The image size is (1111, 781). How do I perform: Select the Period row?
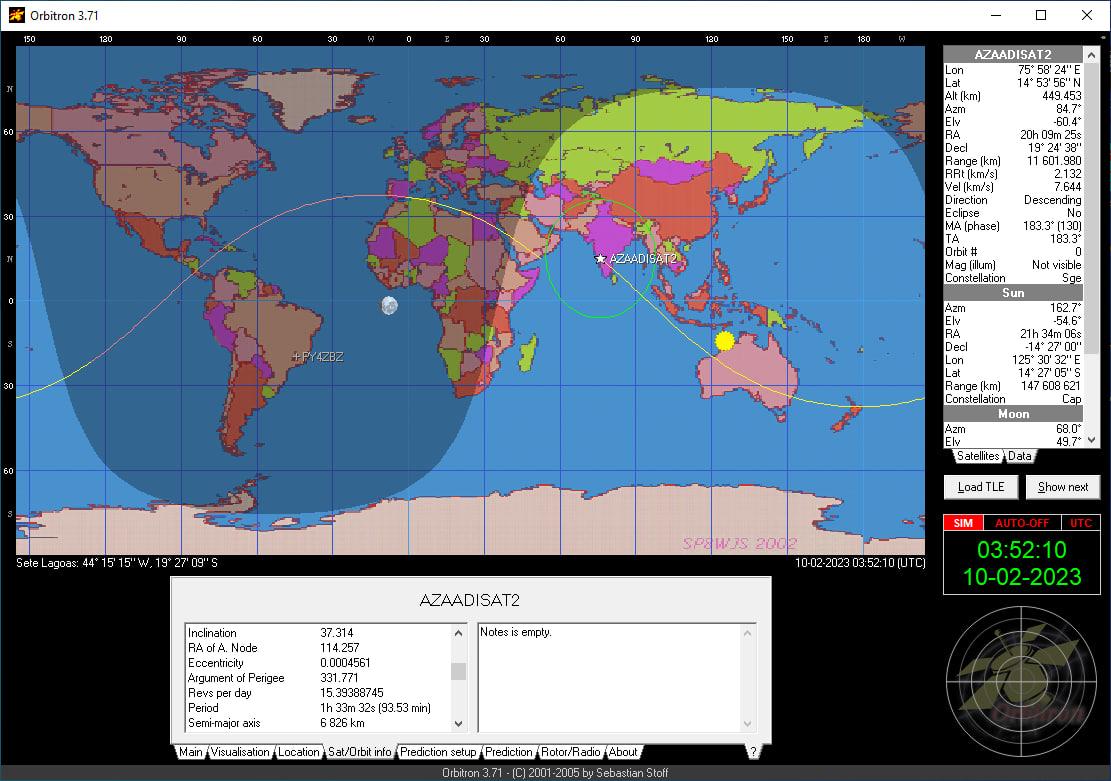(x=317, y=707)
